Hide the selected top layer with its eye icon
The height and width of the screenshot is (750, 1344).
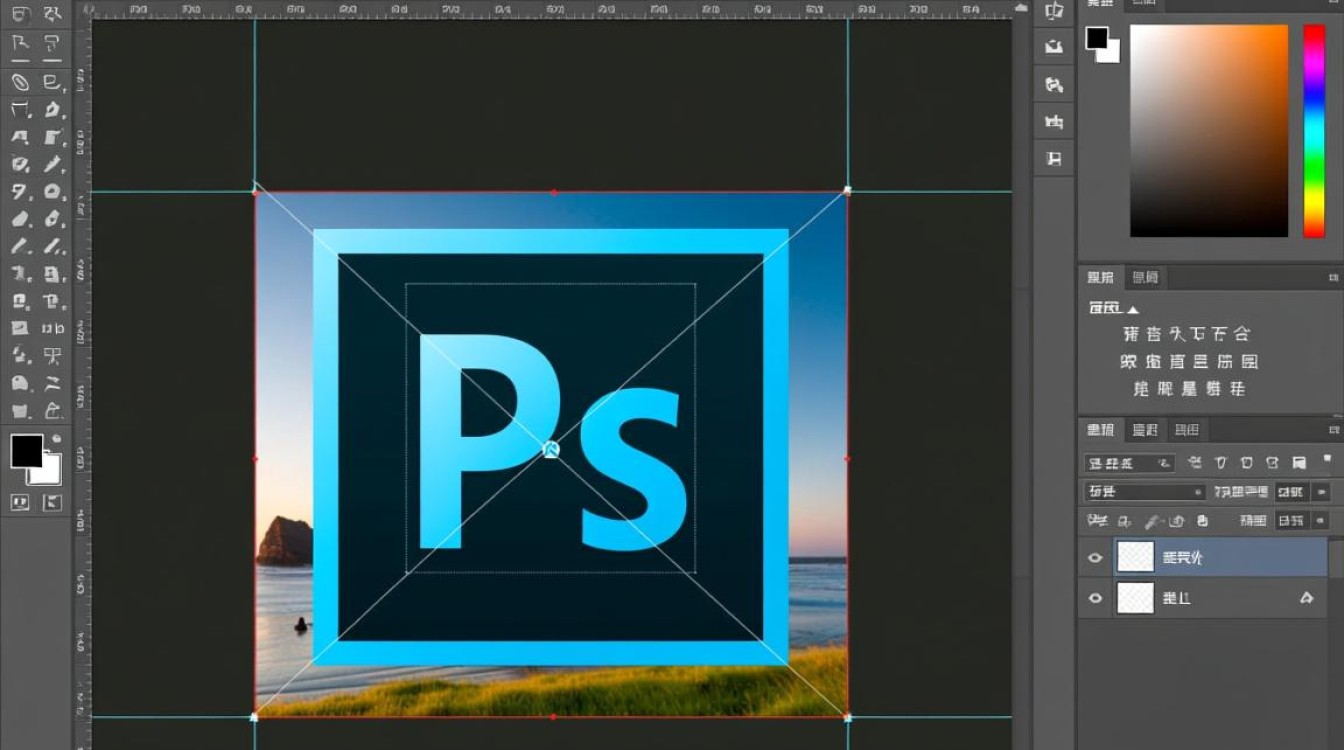[x=1095, y=558]
